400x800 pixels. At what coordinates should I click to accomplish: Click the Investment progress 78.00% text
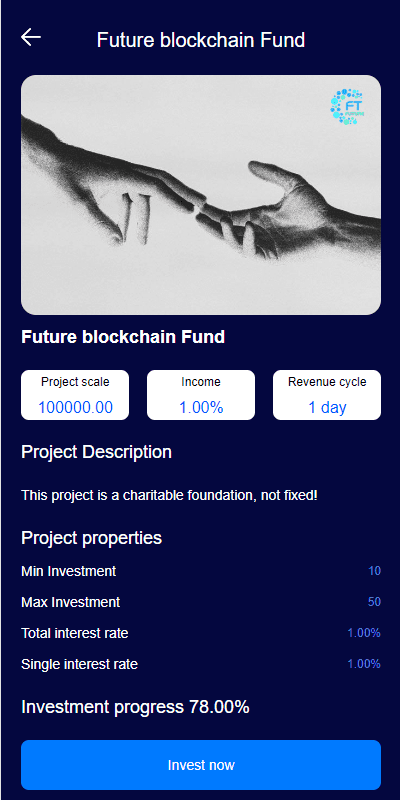pos(135,707)
